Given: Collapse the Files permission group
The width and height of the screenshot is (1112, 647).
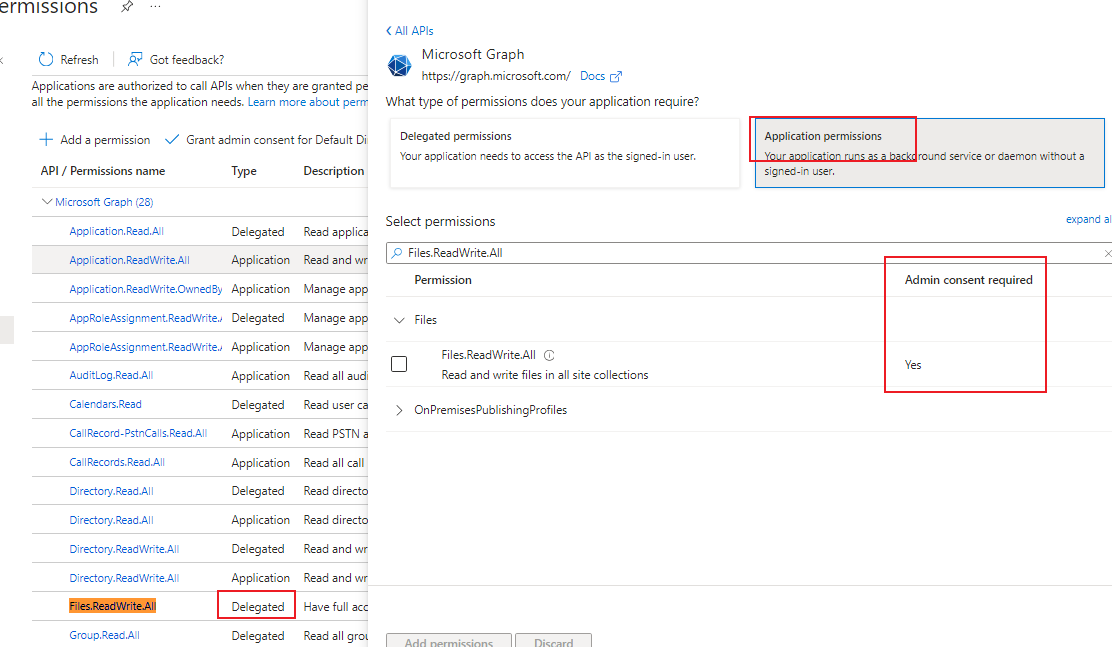Looking at the screenshot, I should (x=399, y=319).
